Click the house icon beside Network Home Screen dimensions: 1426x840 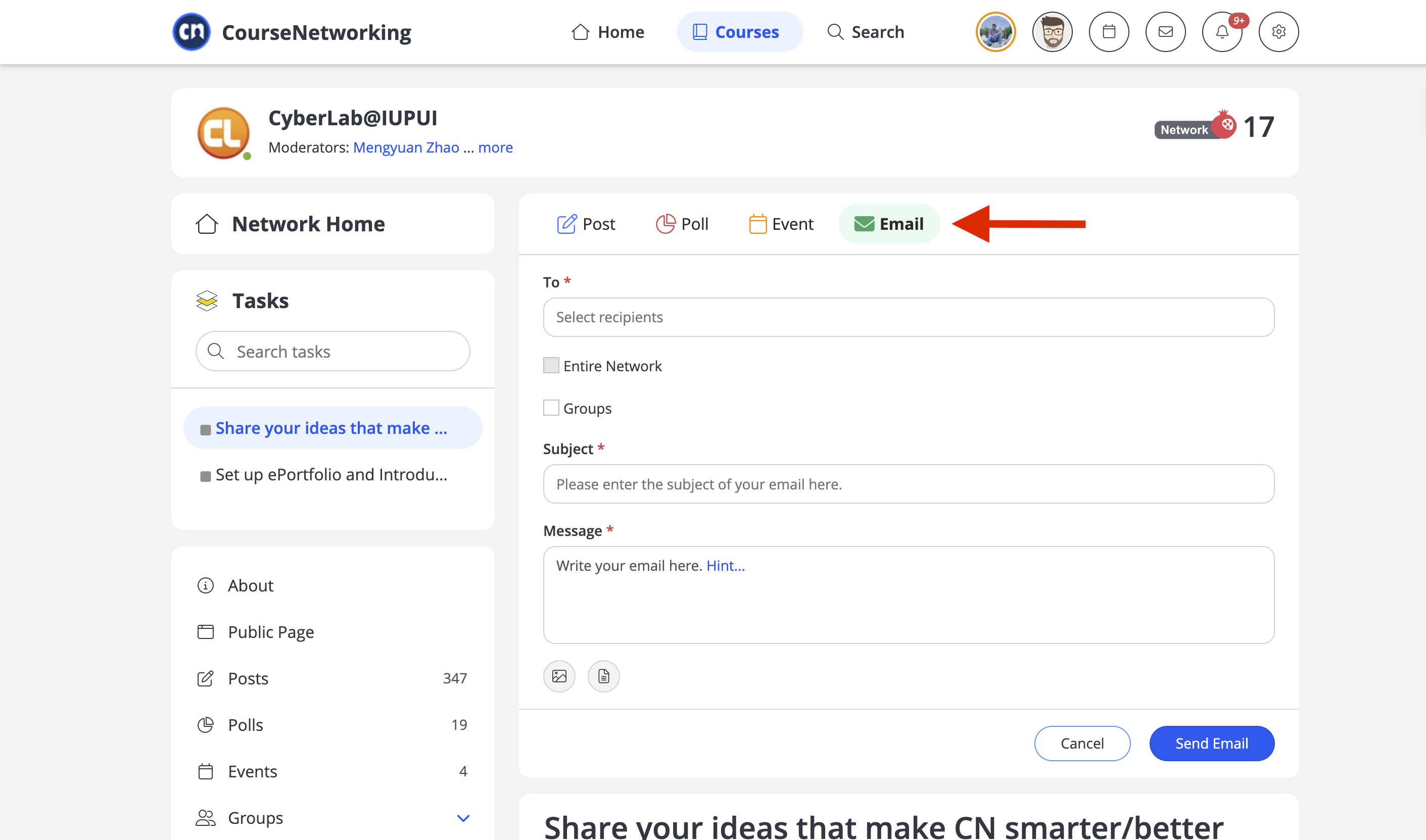pyautogui.click(x=207, y=224)
